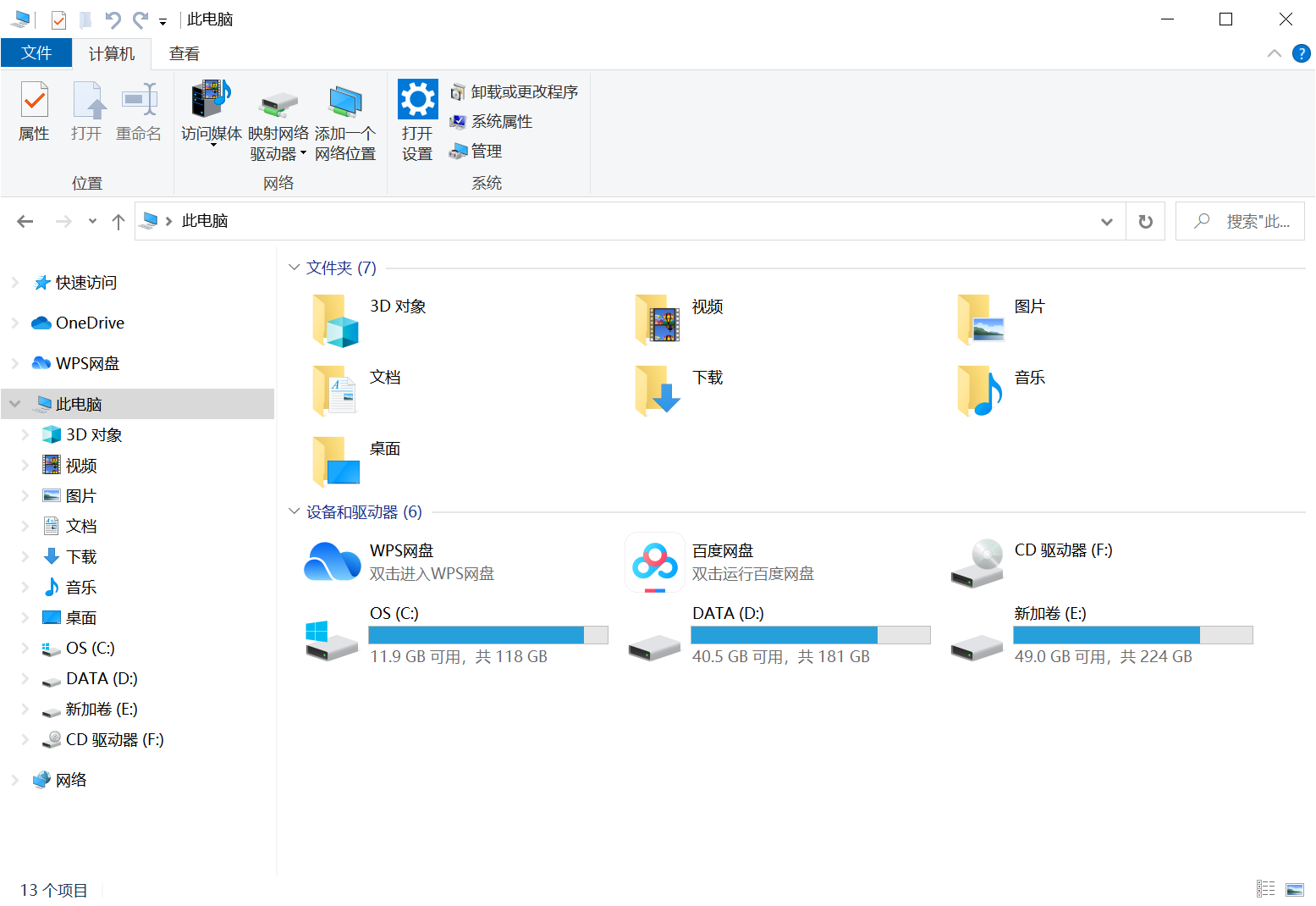
Task: Open the WPS网盘 device icon
Action: pos(332,561)
